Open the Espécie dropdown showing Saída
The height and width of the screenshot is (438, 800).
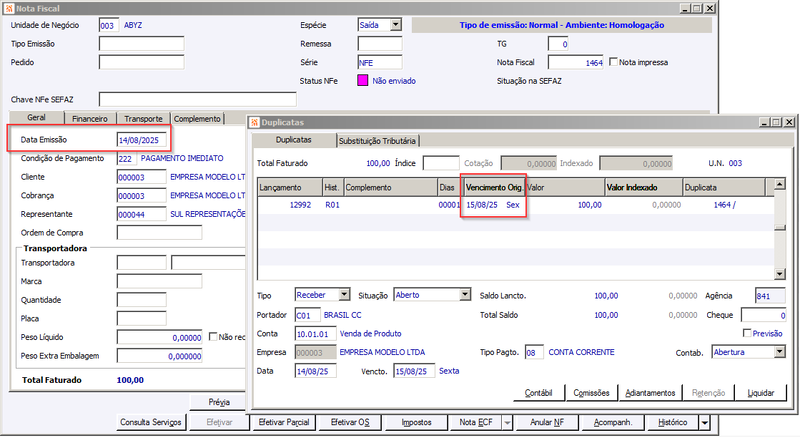coord(395,25)
